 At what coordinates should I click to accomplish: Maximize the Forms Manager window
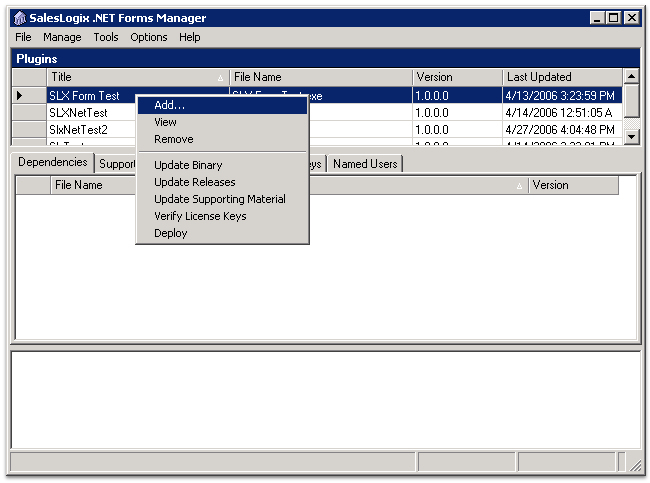pos(614,18)
